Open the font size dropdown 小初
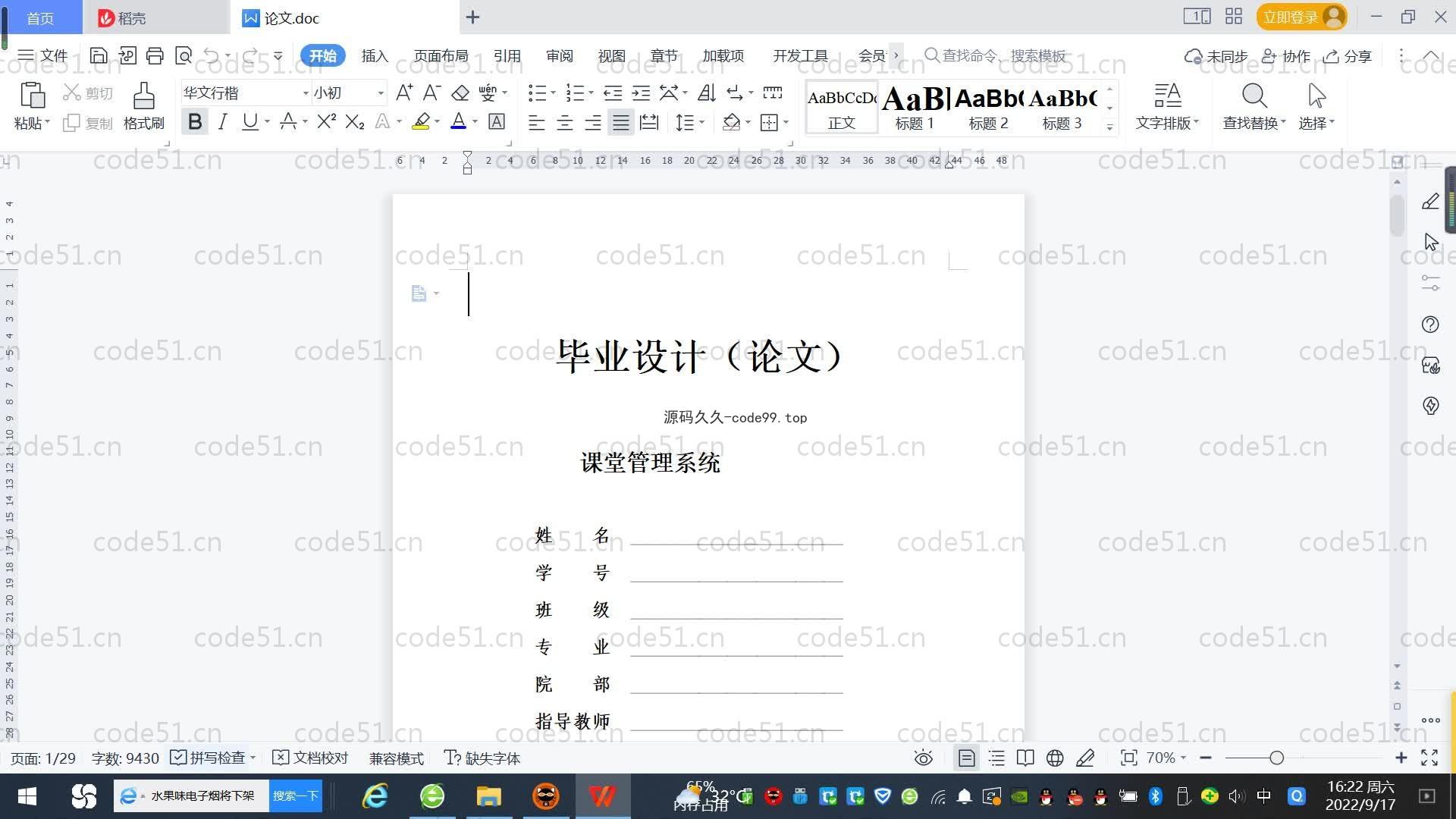This screenshot has width=1456, height=819. [x=381, y=93]
